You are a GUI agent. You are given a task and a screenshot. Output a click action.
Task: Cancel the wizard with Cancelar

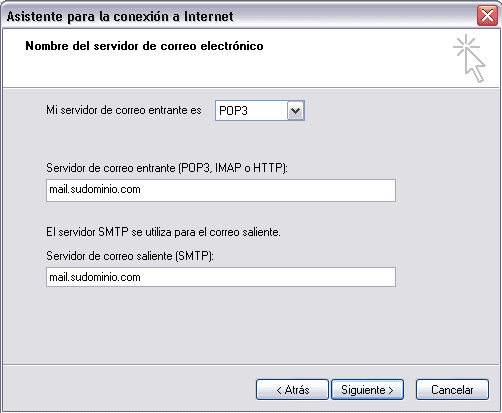[x=452, y=389]
